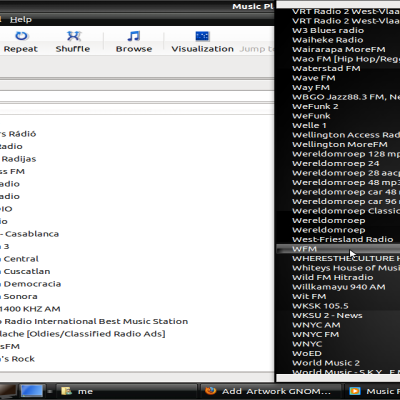This screenshot has height=400, width=400.
Task: Select Whiteys House of Music station
Action: tap(346, 268)
